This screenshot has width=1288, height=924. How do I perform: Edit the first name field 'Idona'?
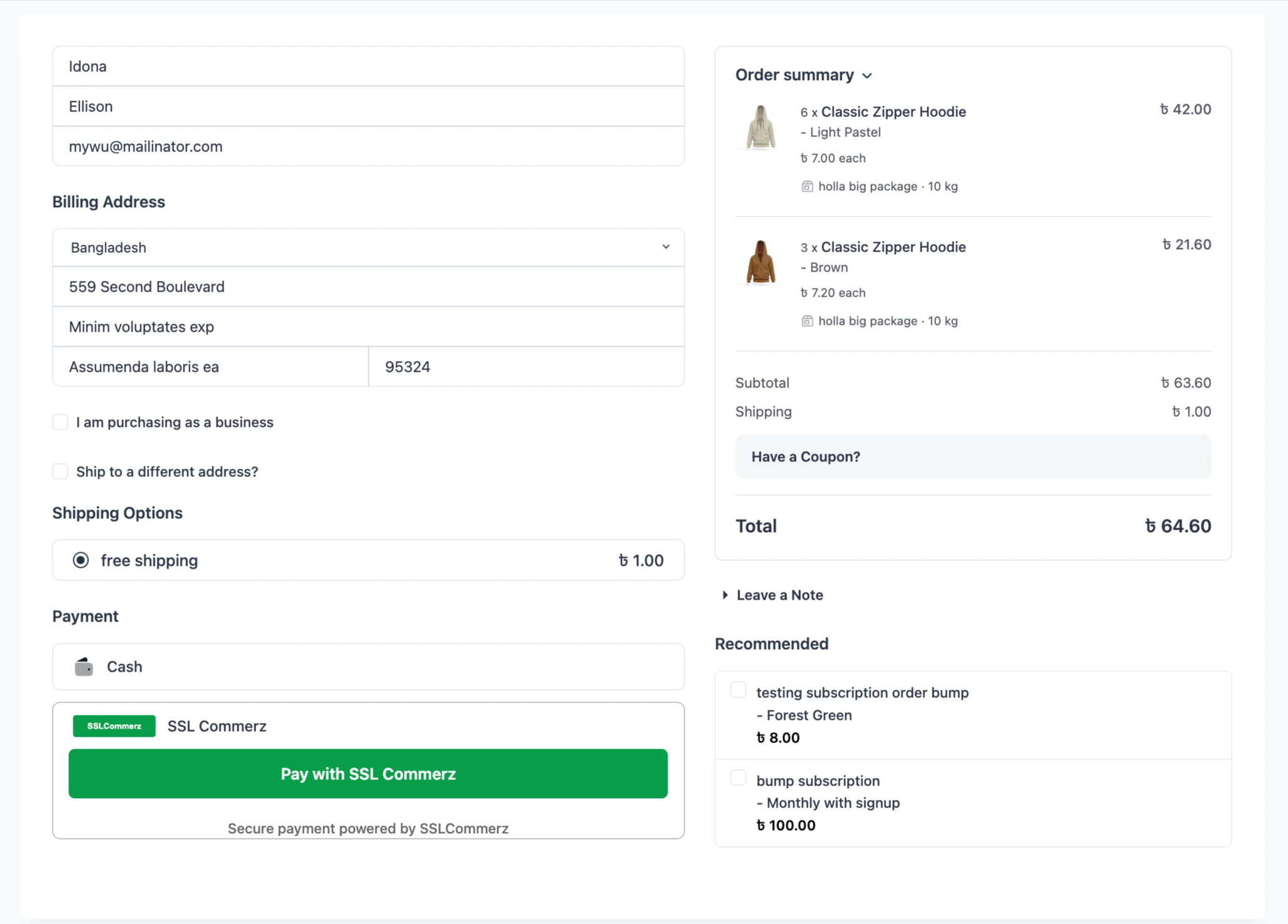[x=368, y=66]
